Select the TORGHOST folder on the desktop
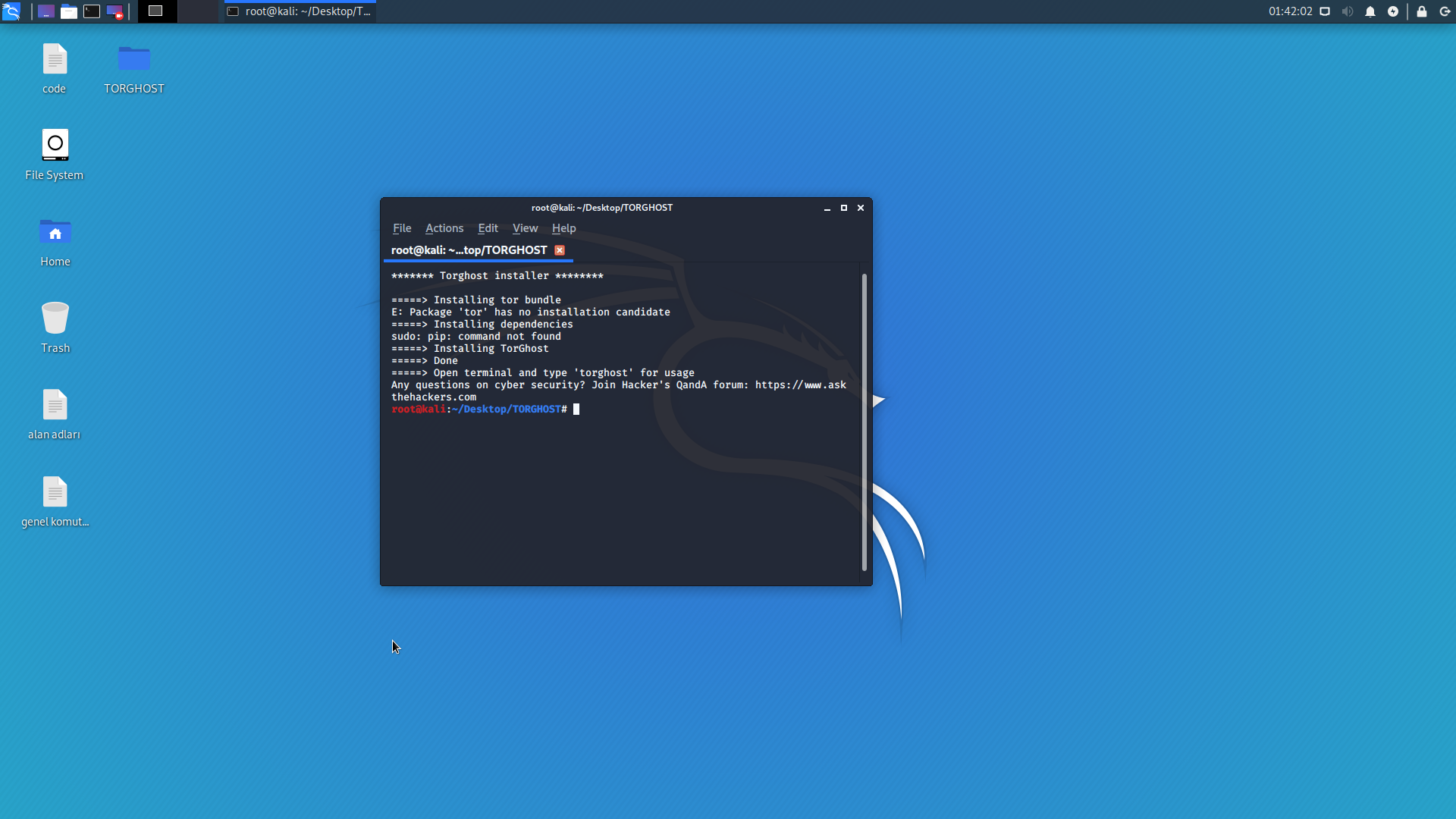Screen dimensions: 1456x819 (x=134, y=69)
